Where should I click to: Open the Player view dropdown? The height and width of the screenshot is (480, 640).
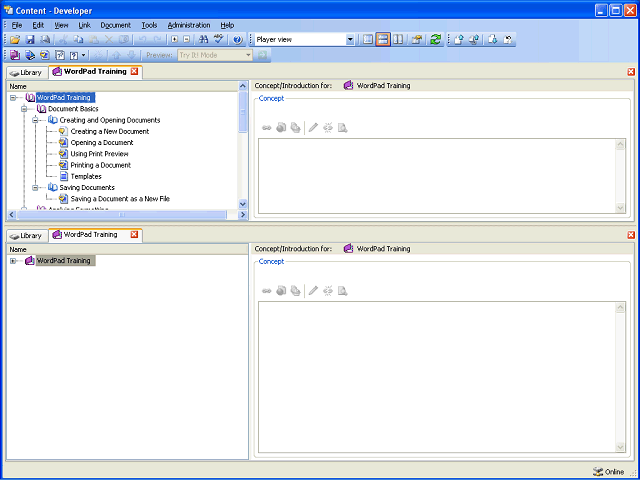[350, 40]
